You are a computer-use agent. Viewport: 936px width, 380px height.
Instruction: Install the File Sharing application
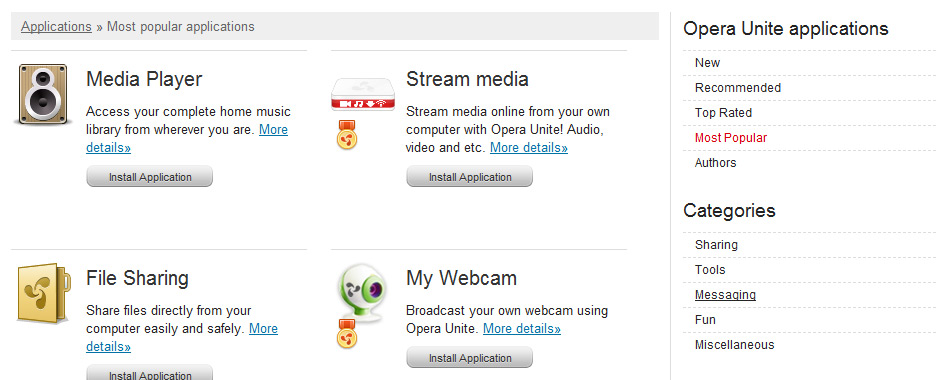(x=150, y=373)
